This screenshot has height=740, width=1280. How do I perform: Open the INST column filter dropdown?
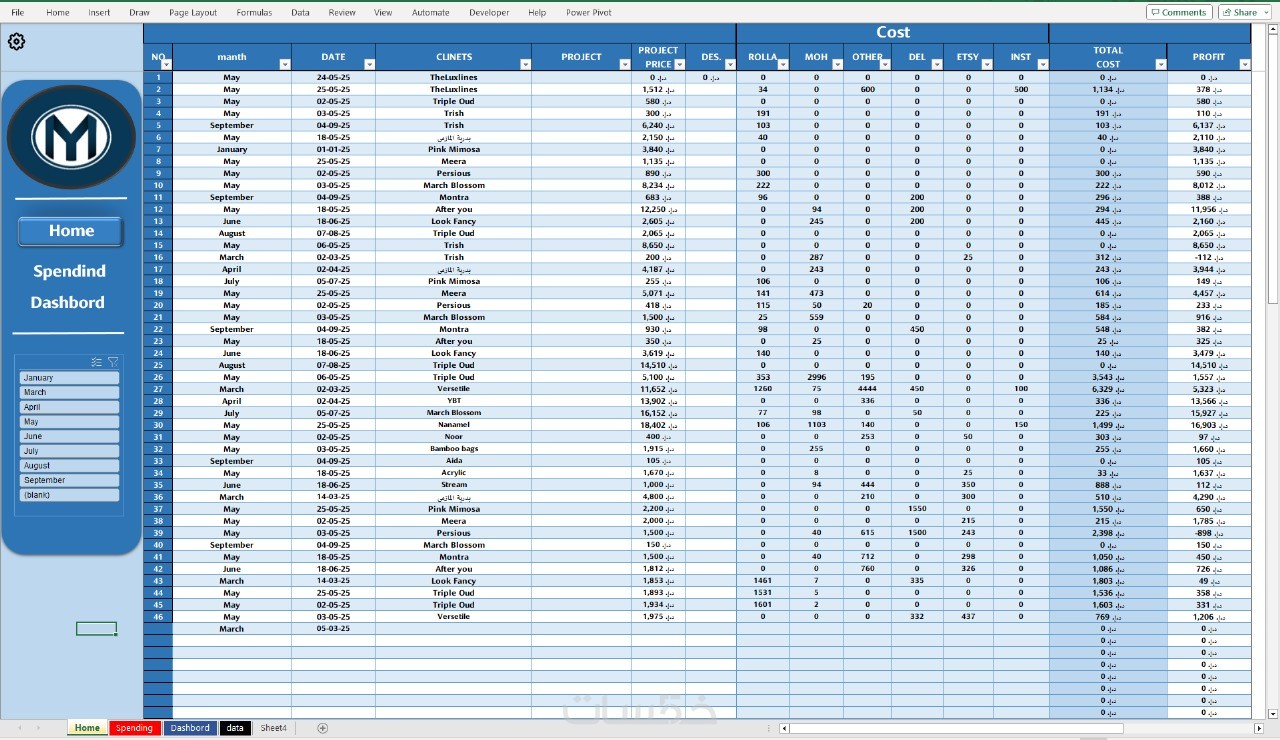click(1042, 64)
